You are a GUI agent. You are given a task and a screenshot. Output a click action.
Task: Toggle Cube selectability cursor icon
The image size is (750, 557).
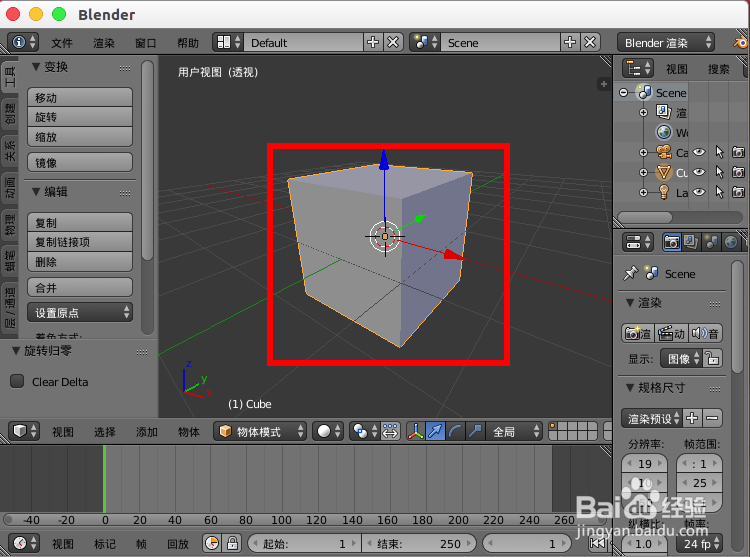point(719,172)
